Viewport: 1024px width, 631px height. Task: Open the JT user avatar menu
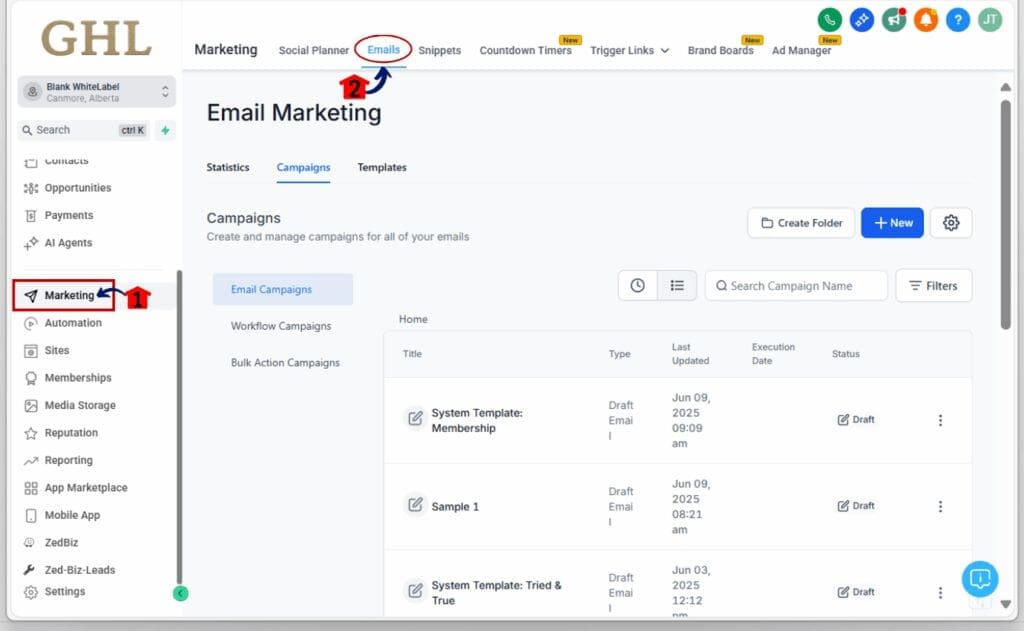click(990, 20)
